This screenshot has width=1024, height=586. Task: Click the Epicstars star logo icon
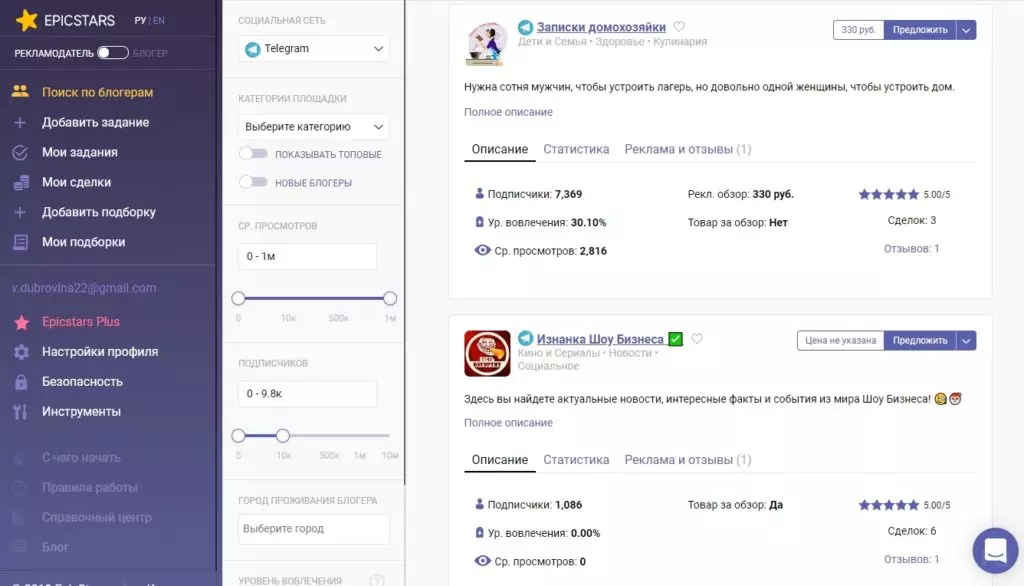(27, 20)
